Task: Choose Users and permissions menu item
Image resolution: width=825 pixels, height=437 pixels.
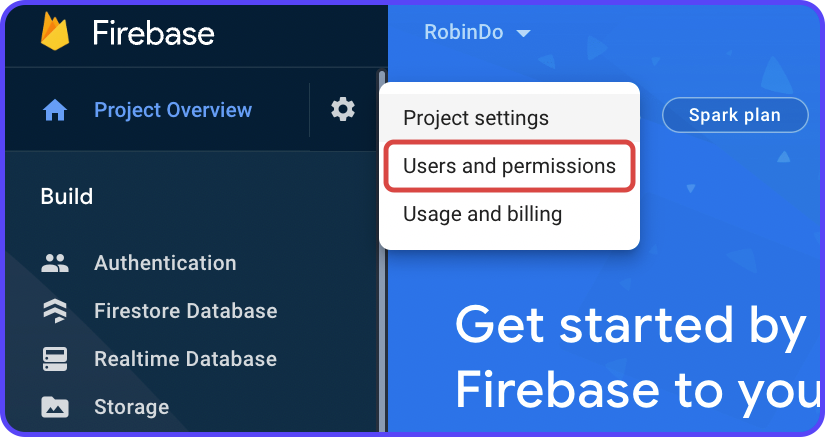Action: click(x=509, y=166)
